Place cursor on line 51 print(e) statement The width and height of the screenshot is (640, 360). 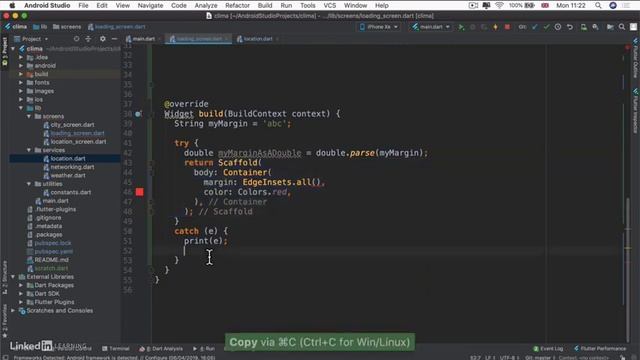click(206, 241)
